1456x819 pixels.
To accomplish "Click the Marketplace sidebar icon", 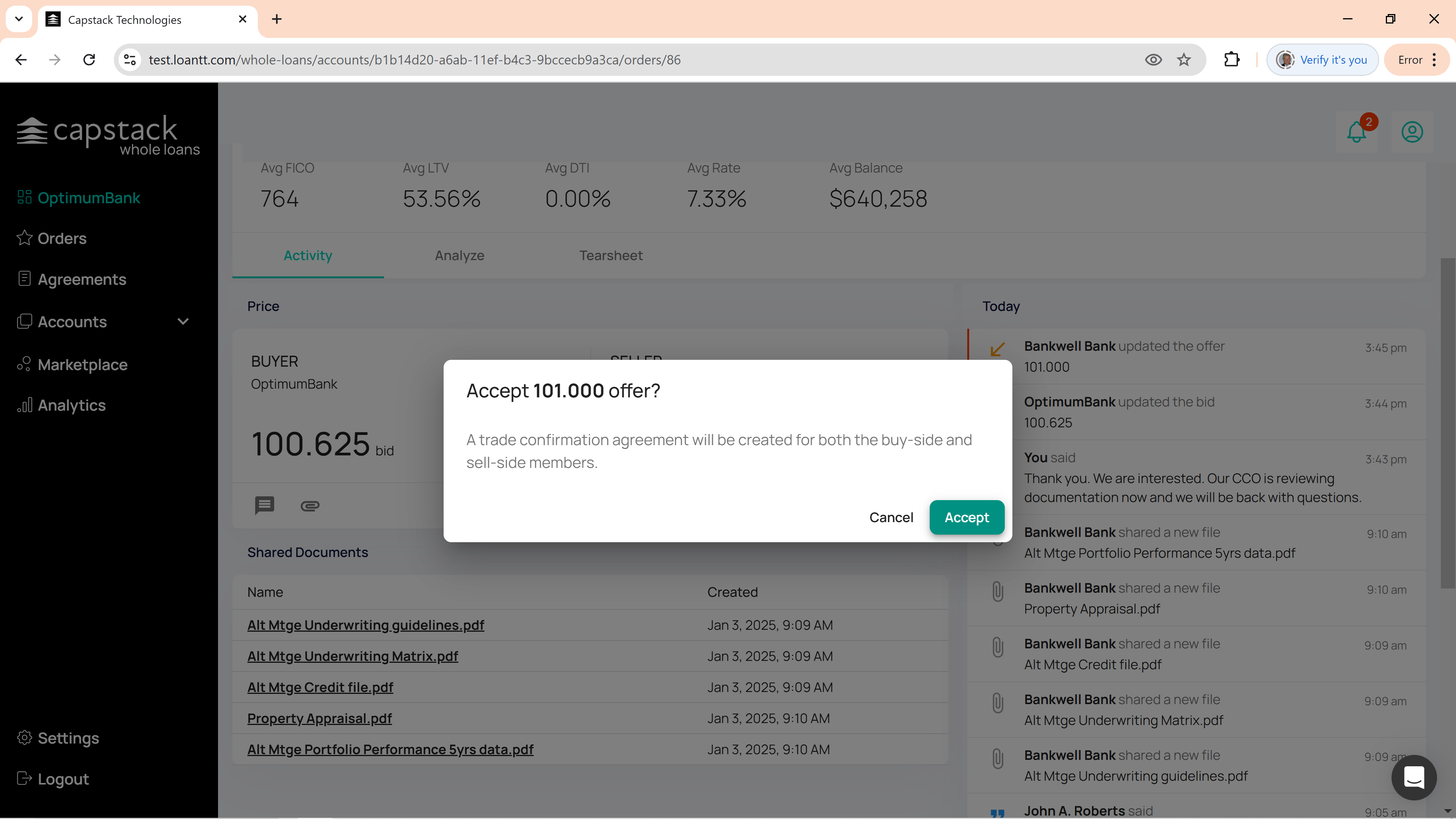I will point(24,364).
